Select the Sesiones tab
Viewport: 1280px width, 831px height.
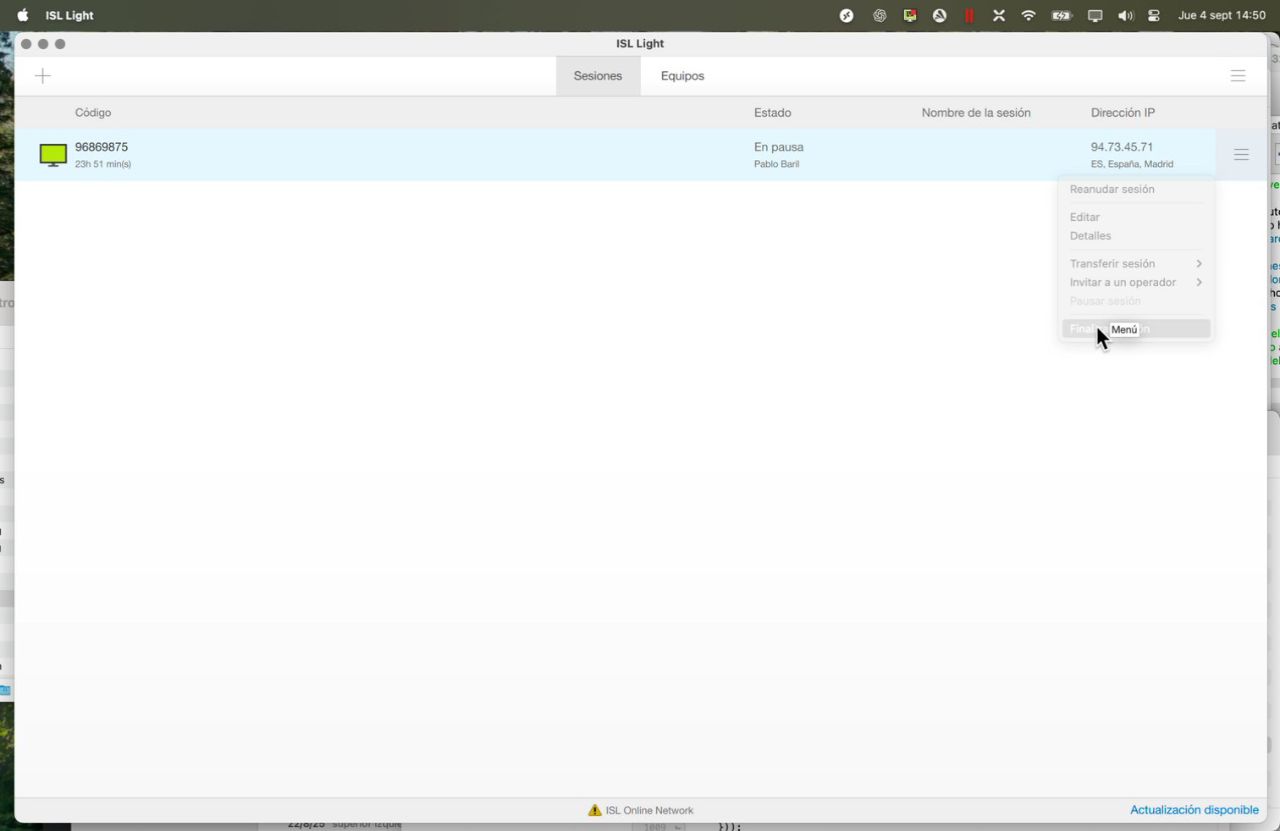[x=597, y=76]
